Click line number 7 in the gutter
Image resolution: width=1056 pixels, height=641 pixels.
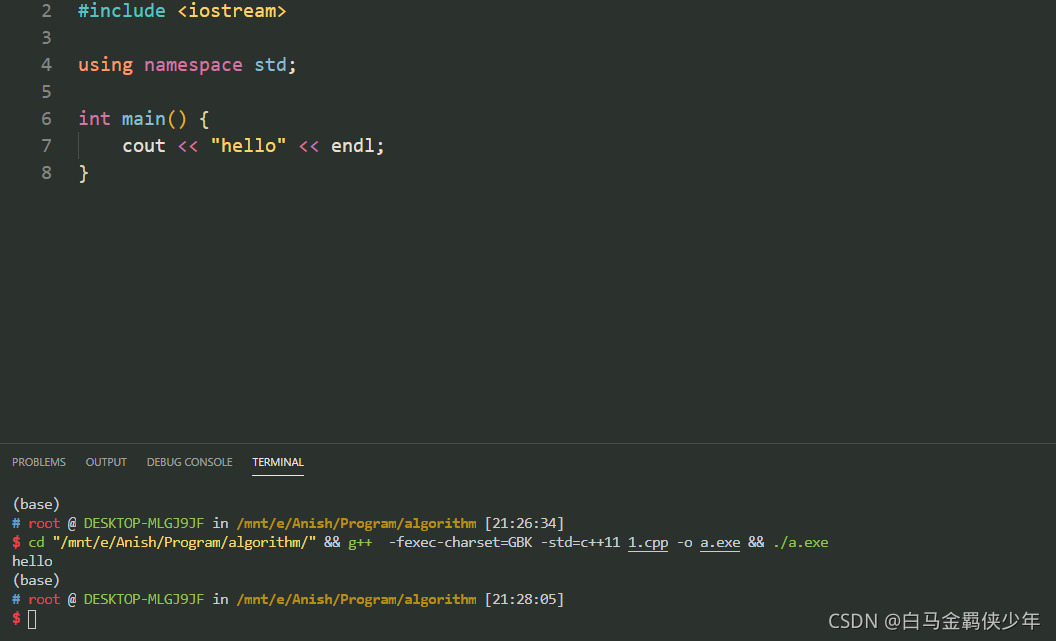[46, 146]
